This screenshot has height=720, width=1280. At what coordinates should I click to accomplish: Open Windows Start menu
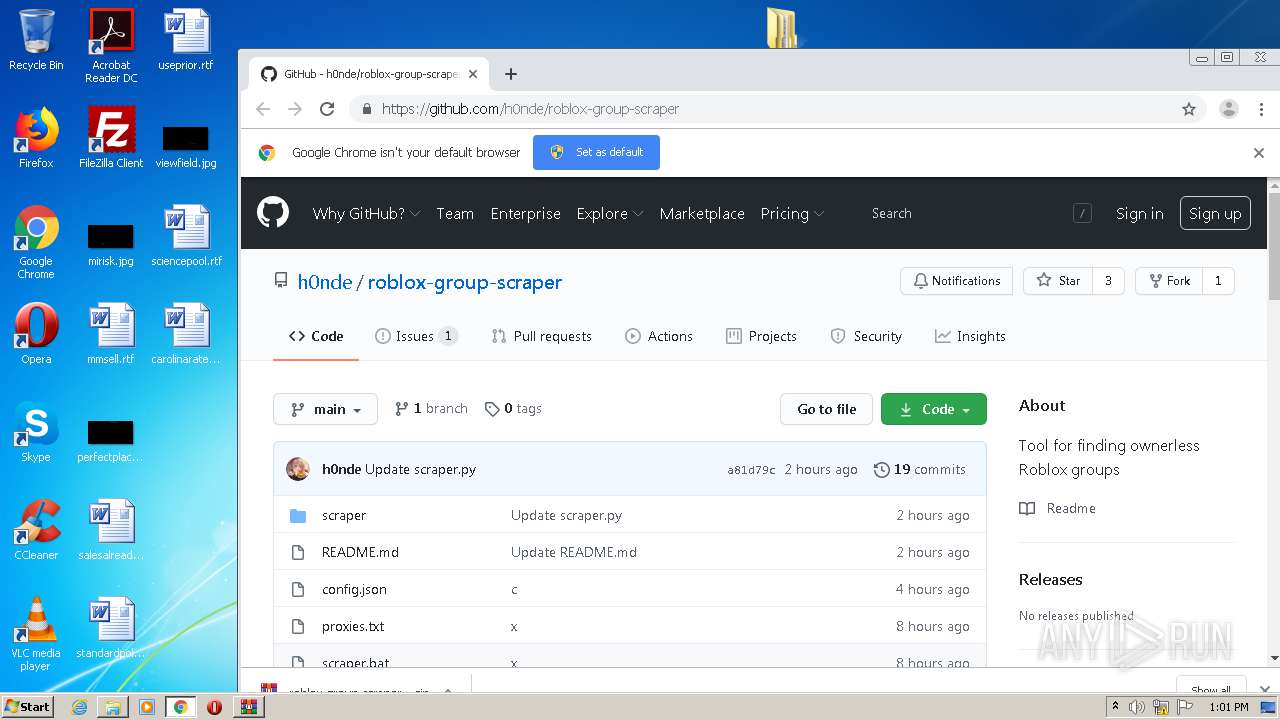coord(28,706)
